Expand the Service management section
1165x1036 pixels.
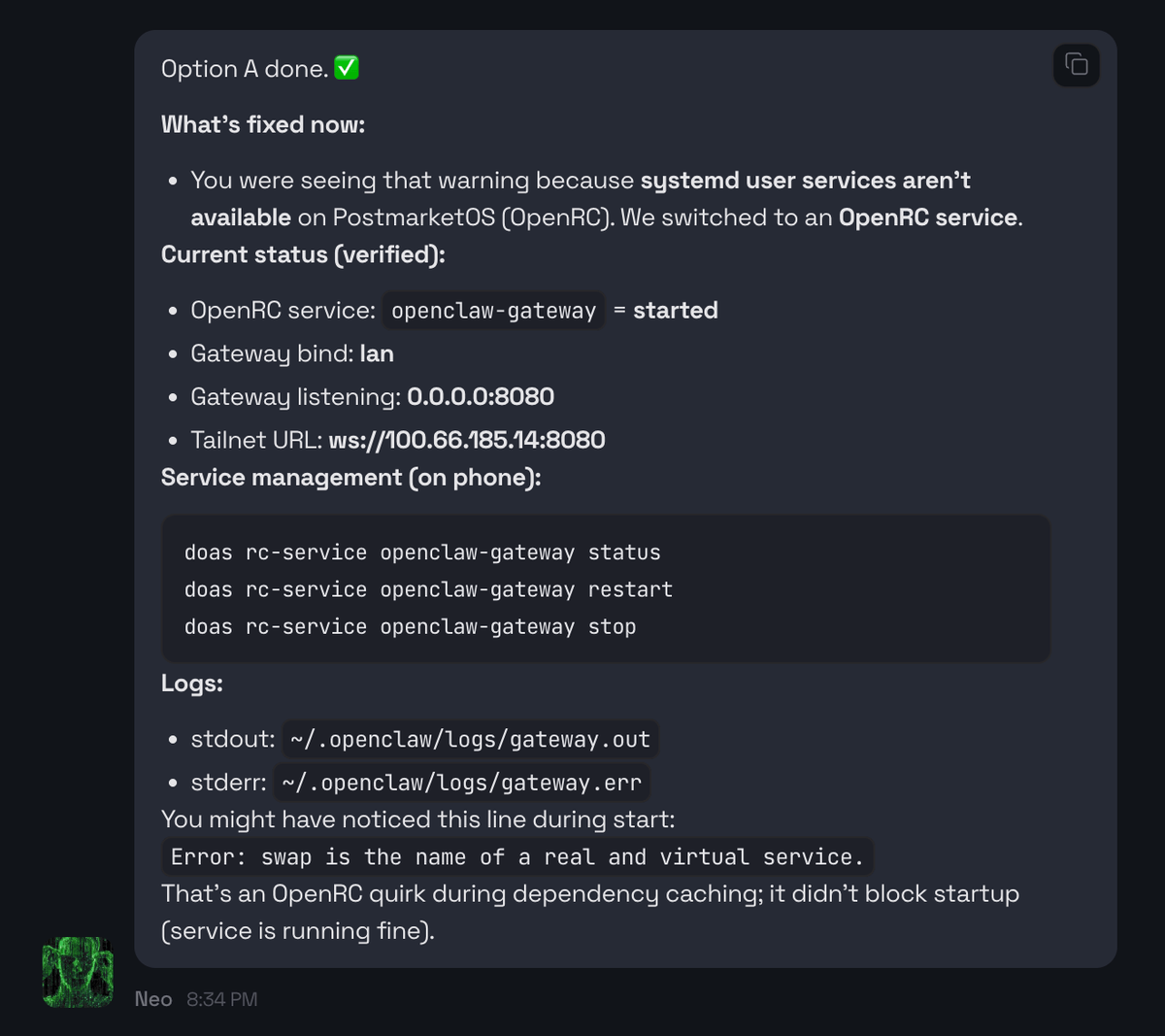[x=351, y=477]
